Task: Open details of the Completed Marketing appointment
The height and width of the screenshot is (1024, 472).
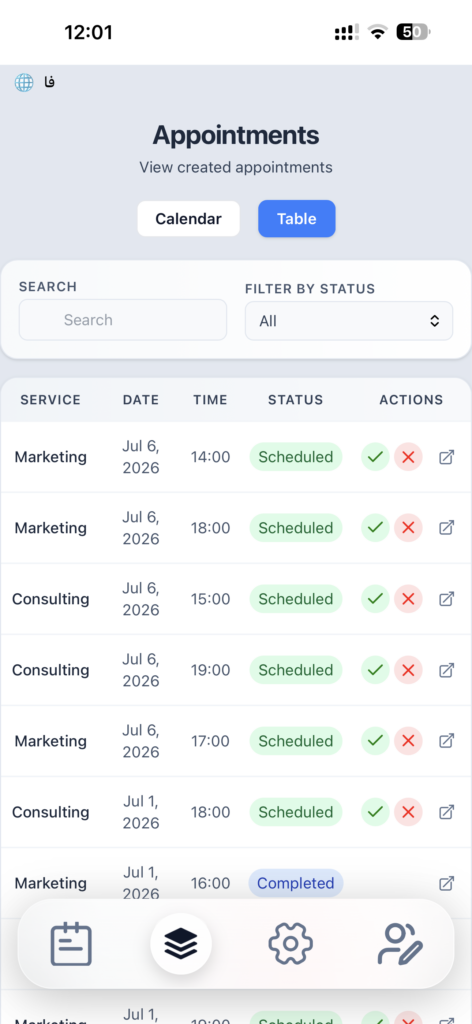Action: (447, 884)
